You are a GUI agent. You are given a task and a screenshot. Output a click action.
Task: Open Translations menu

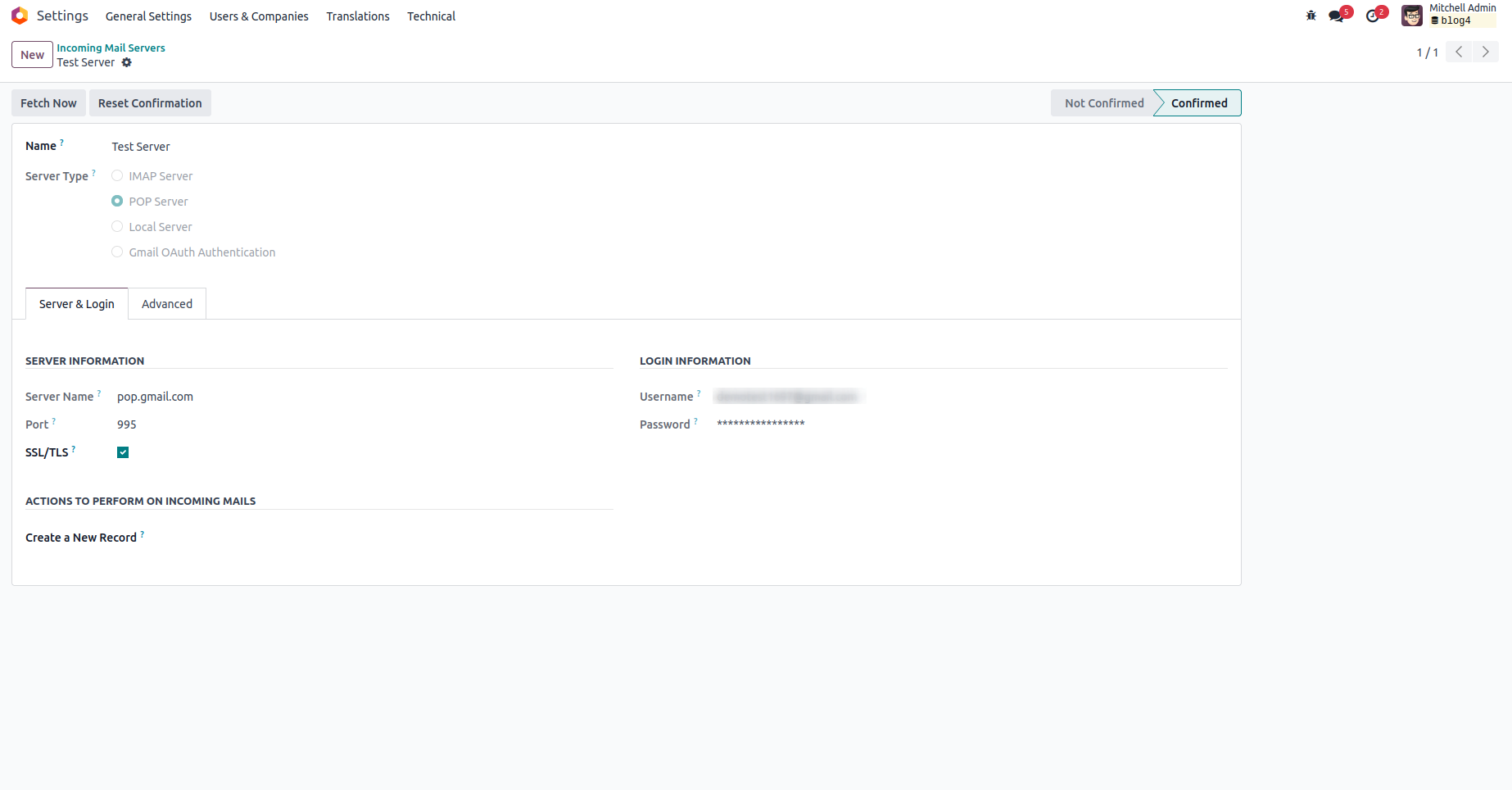point(358,16)
